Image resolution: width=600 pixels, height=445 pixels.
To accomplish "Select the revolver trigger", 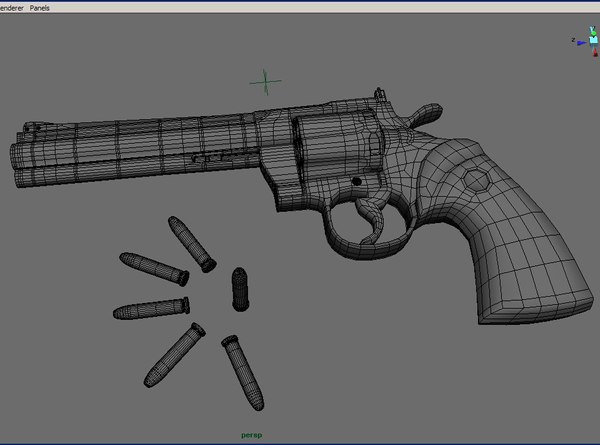I will pyautogui.click(x=370, y=222).
